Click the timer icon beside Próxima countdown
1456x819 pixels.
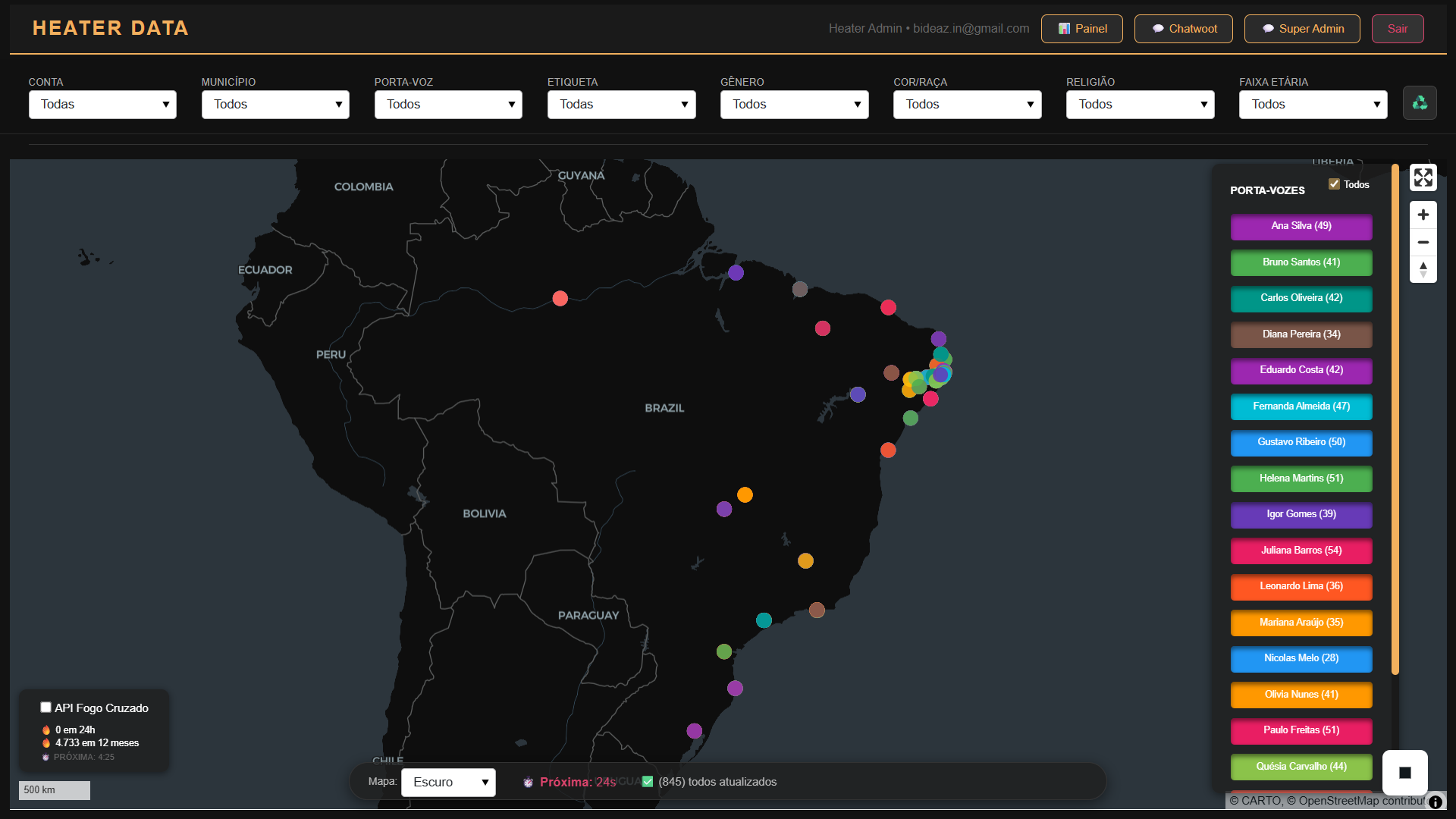pos(528,782)
